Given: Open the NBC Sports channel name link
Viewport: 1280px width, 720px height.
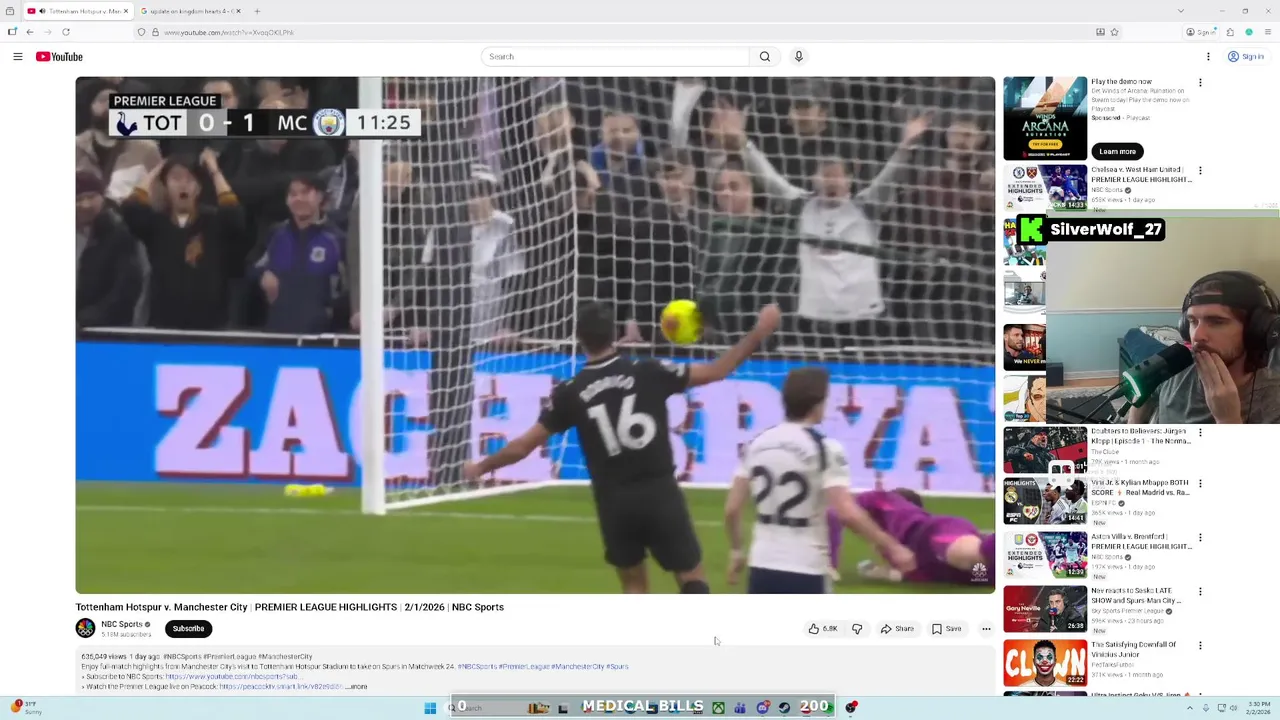Looking at the screenshot, I should [x=121, y=624].
